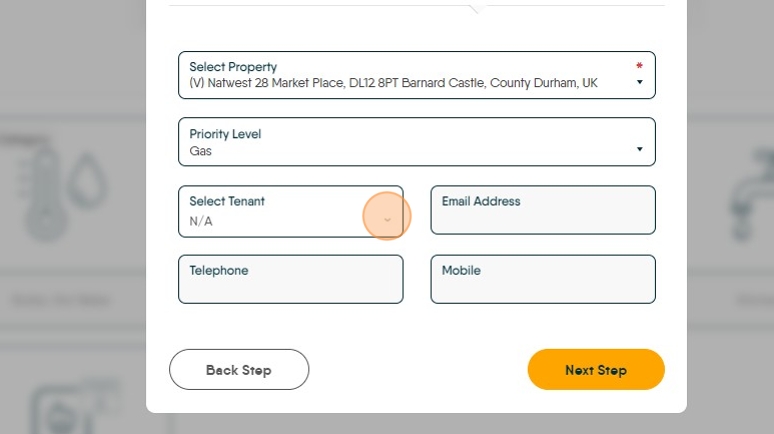Go back with the Back Step button

(x=239, y=369)
